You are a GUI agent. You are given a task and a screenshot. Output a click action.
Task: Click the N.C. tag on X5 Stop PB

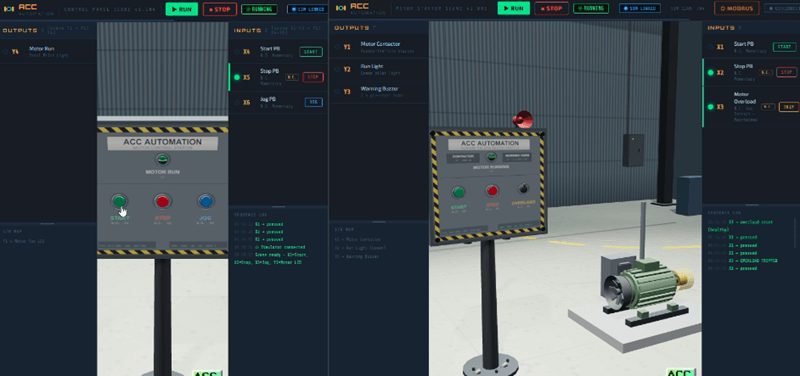(x=292, y=77)
